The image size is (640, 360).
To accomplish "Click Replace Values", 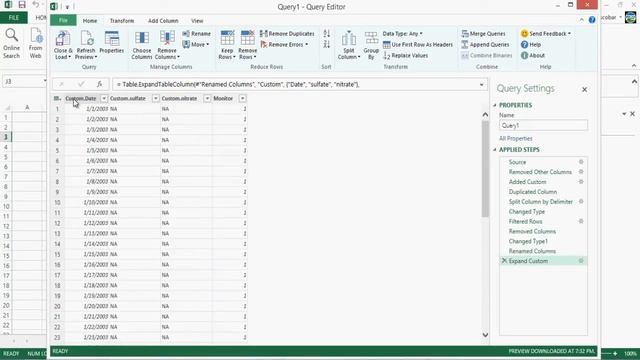I will click(x=406, y=56).
